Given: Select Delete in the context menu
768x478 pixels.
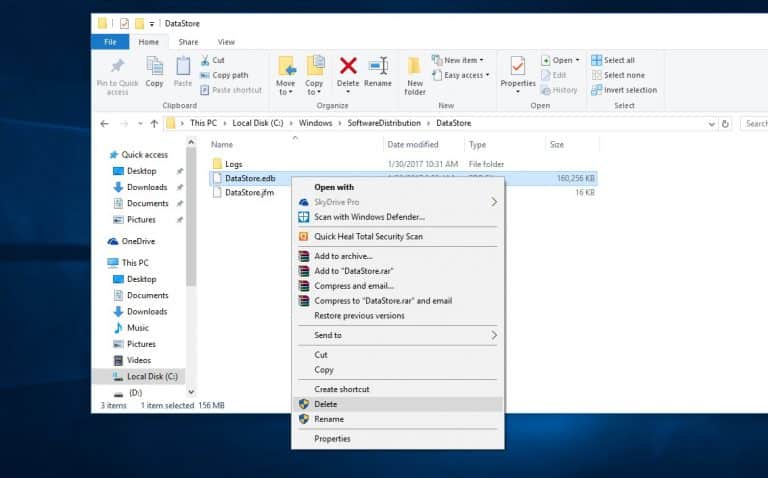Looking at the screenshot, I should click(326, 404).
